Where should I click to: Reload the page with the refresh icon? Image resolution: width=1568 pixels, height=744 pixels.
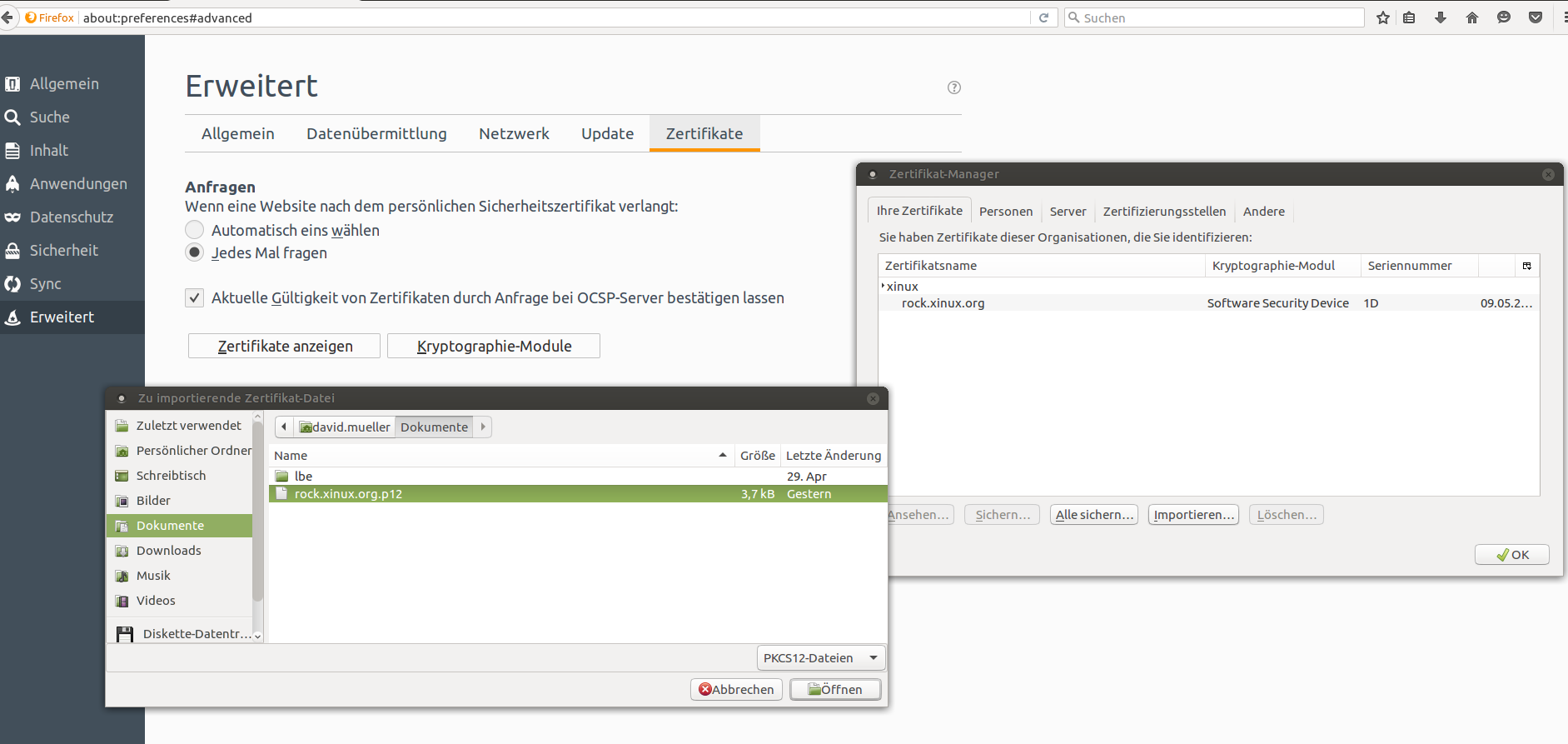[1043, 17]
